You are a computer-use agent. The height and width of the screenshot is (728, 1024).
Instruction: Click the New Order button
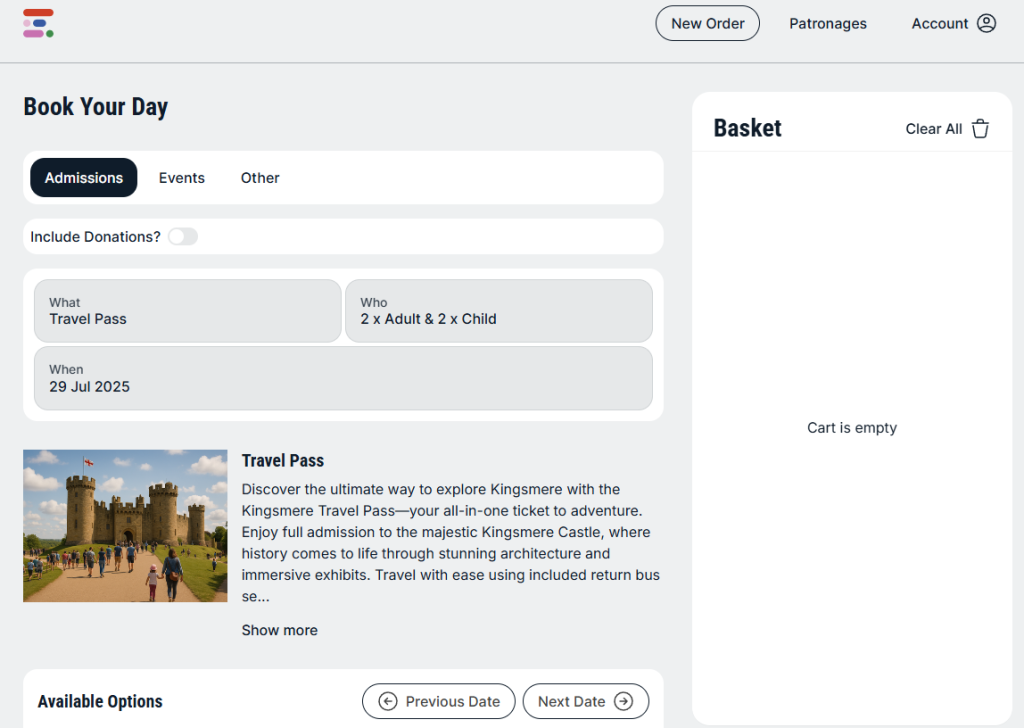coord(707,23)
